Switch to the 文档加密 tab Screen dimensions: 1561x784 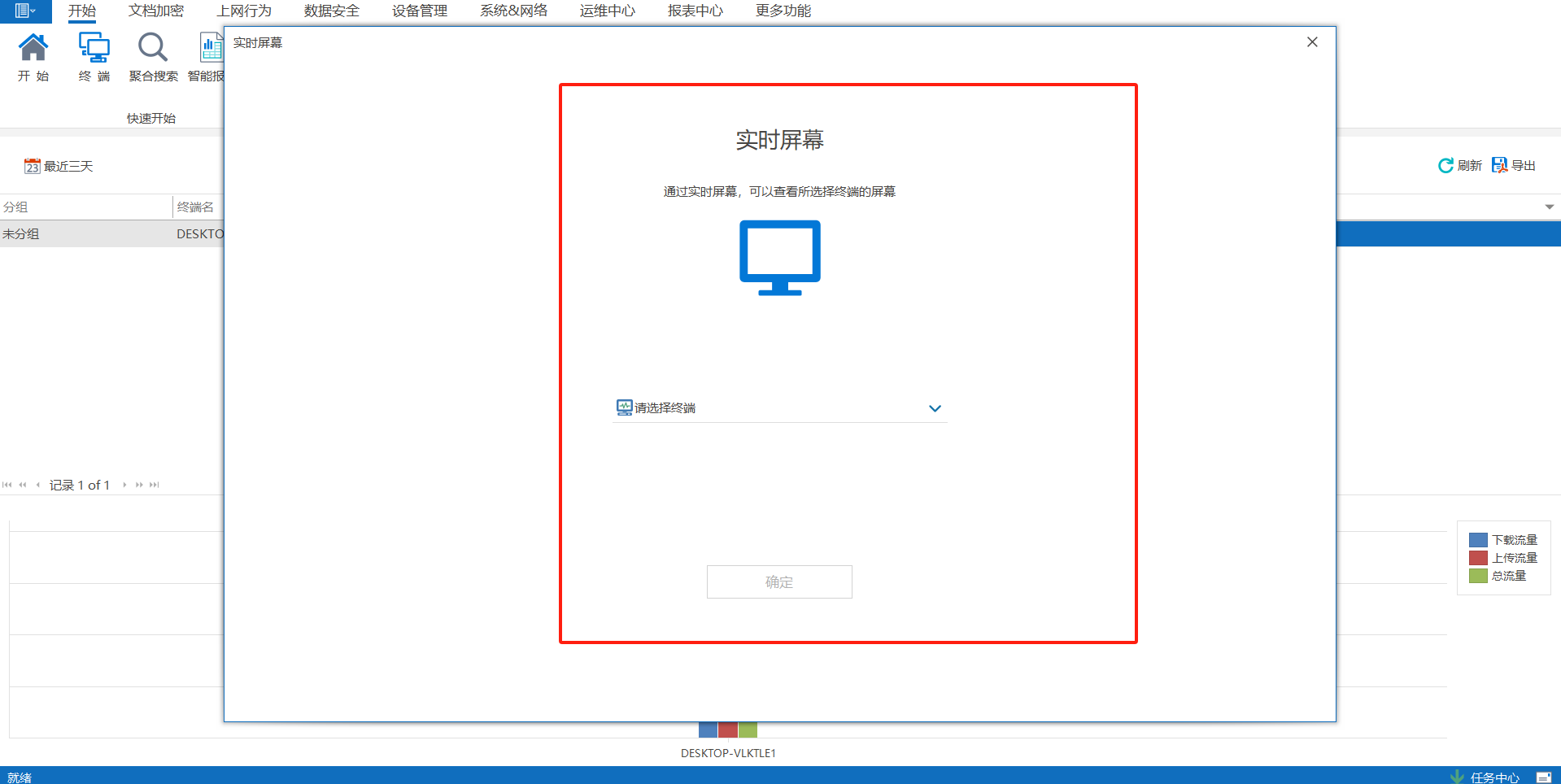(x=156, y=11)
